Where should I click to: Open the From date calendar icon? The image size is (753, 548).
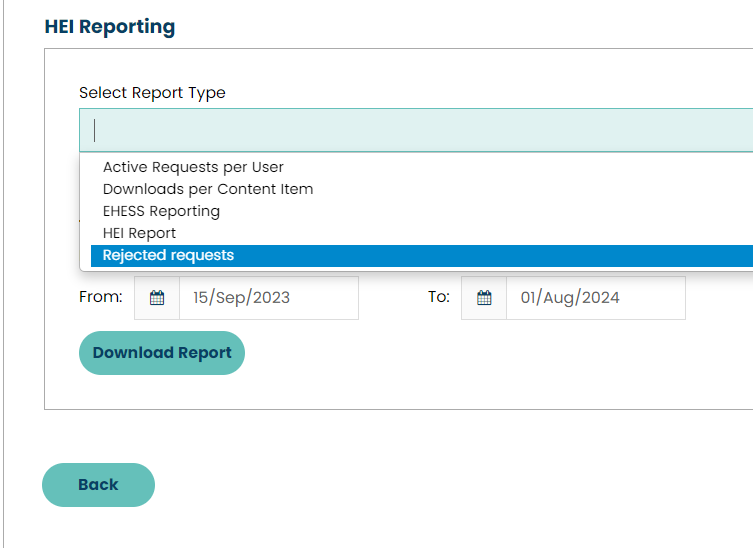[157, 298]
